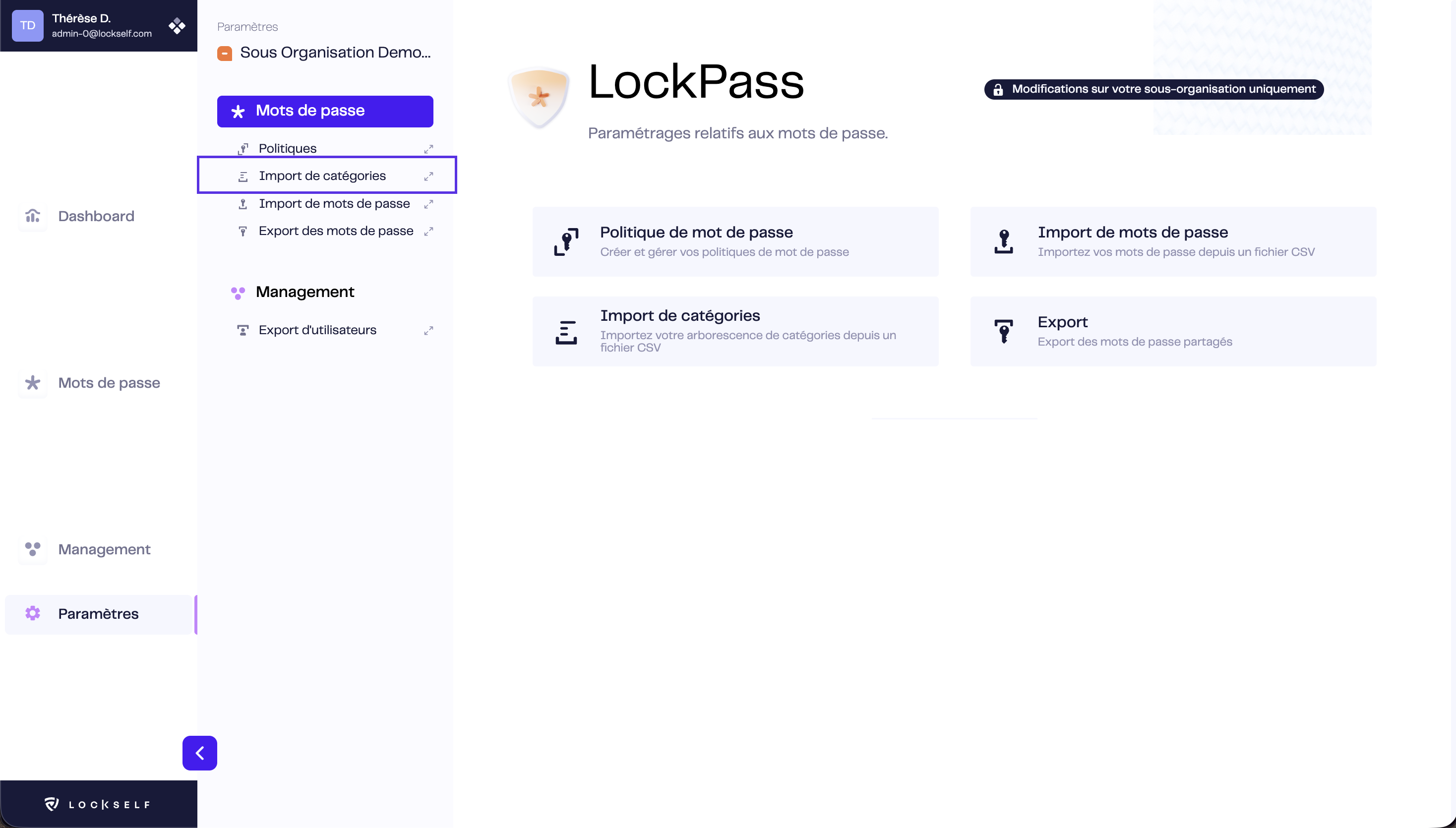1456x828 pixels.
Task: Open the Import de catégories card
Action: click(735, 331)
